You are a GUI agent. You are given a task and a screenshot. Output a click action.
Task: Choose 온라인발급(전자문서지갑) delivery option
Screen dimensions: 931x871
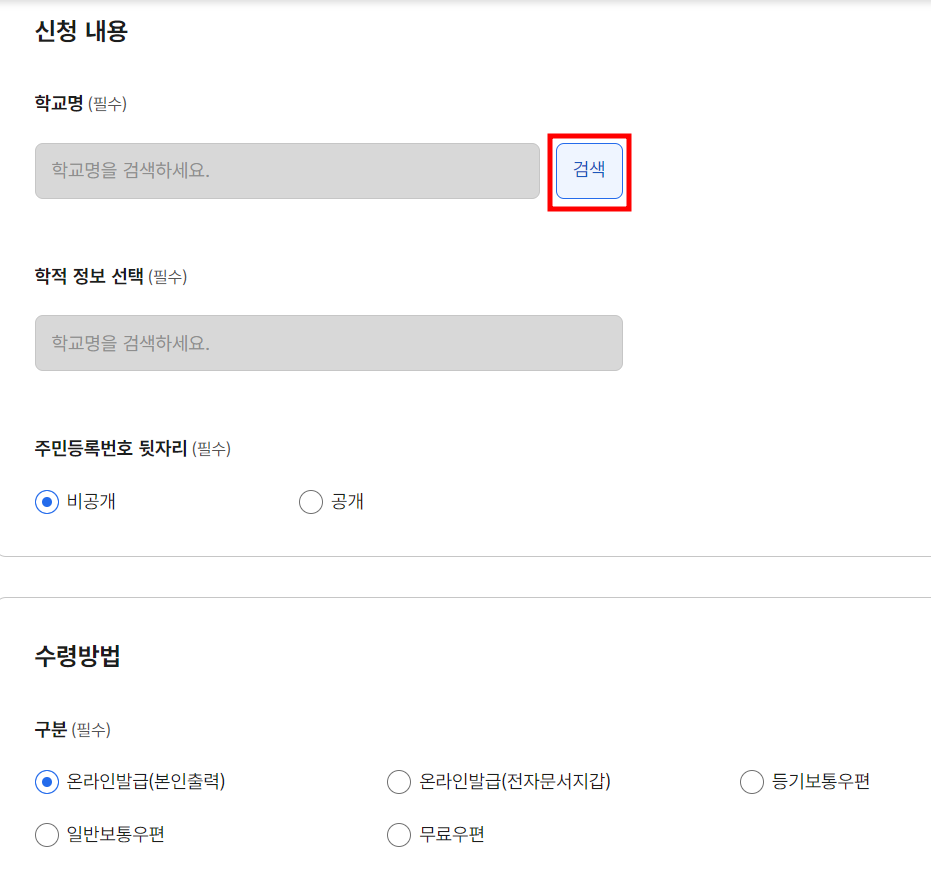[399, 782]
